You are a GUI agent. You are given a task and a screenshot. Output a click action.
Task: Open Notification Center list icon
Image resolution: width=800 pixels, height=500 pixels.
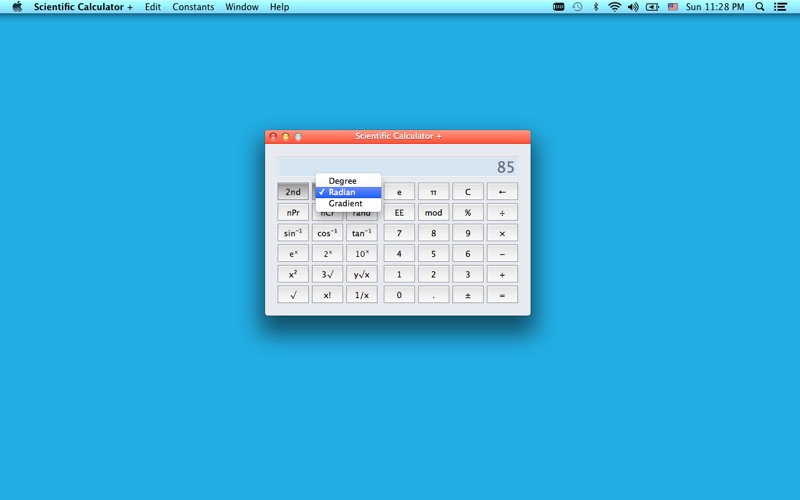(780, 7)
